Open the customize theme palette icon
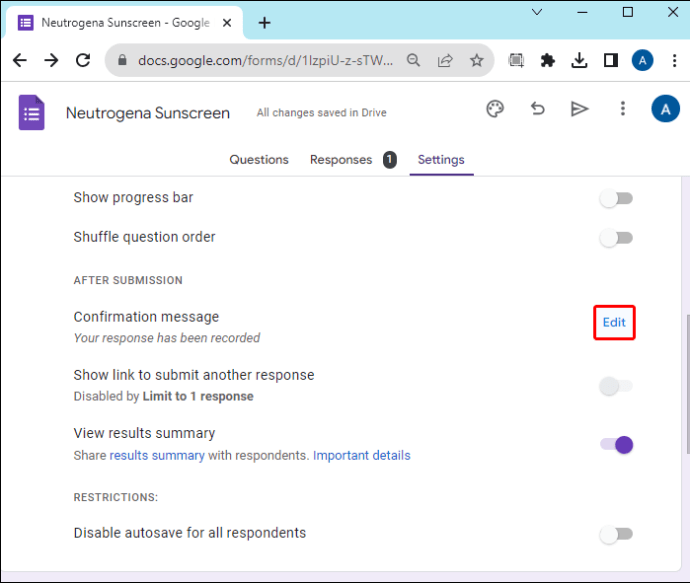This screenshot has height=583, width=690. click(x=495, y=109)
